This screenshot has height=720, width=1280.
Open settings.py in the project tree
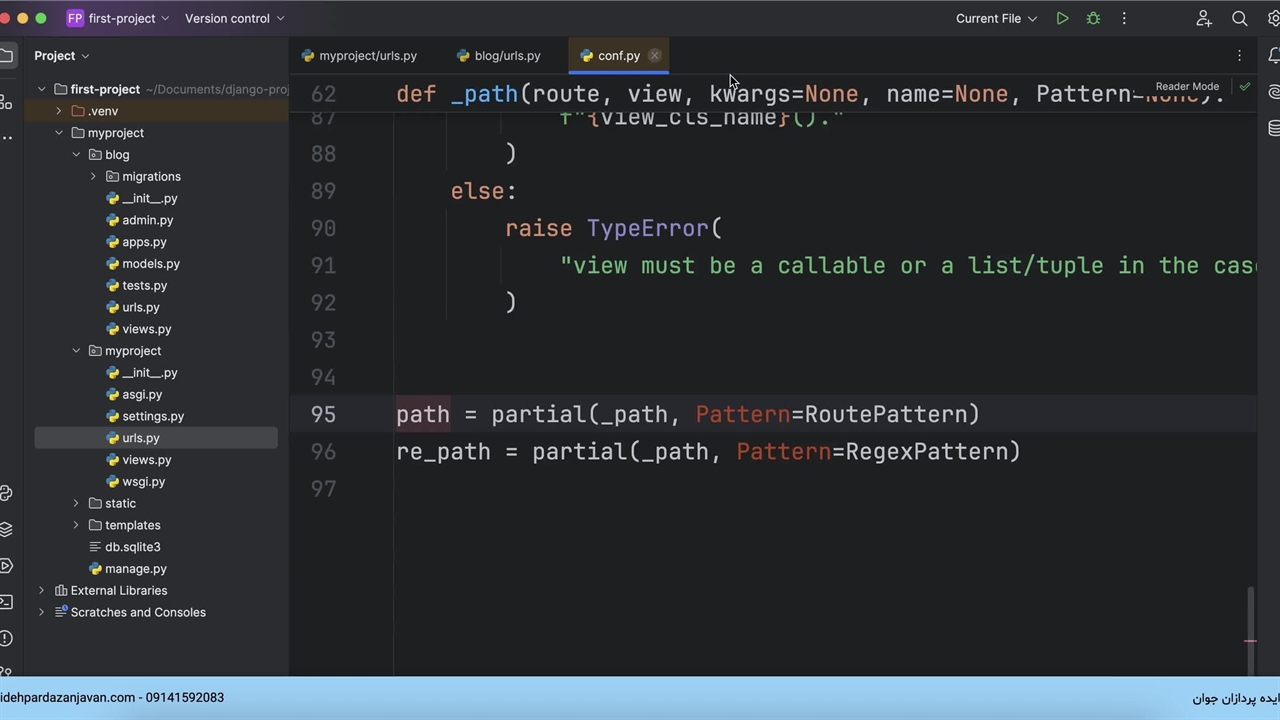click(x=152, y=416)
